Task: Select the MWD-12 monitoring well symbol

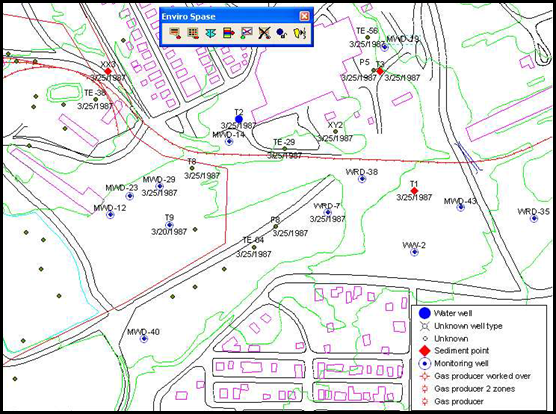Action: [110, 214]
